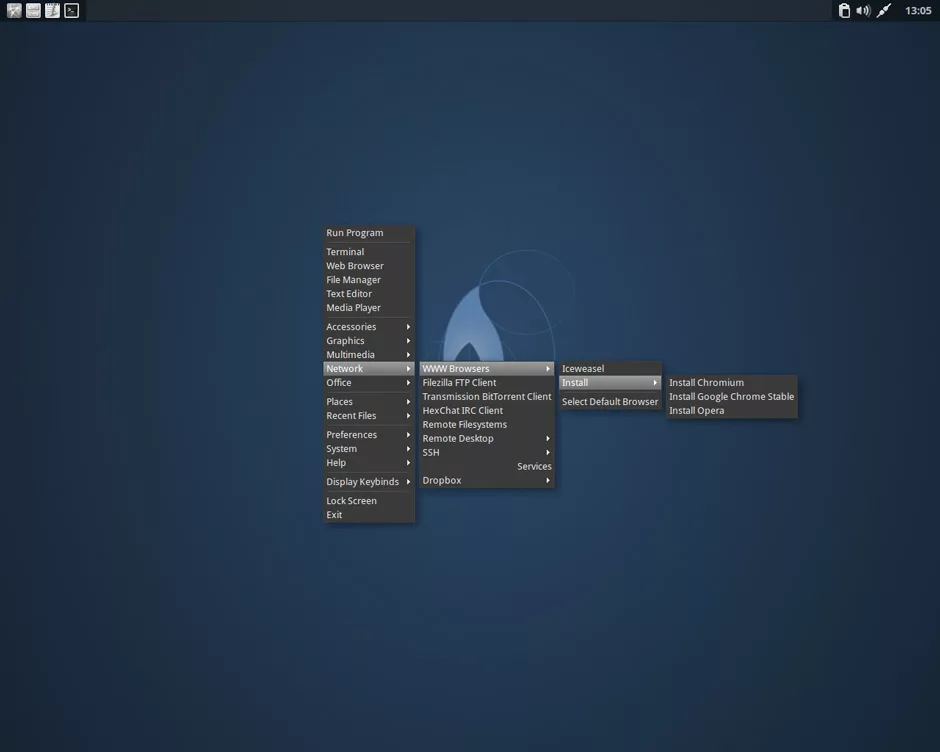Viewport: 940px width, 752px height.
Task: Open the Preferences submenu
Action: tap(369, 435)
